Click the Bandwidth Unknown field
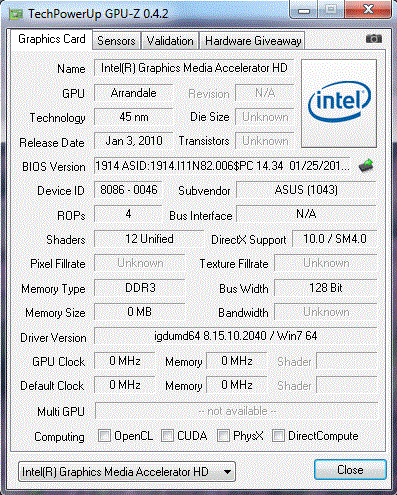The image size is (397, 495). click(x=326, y=312)
